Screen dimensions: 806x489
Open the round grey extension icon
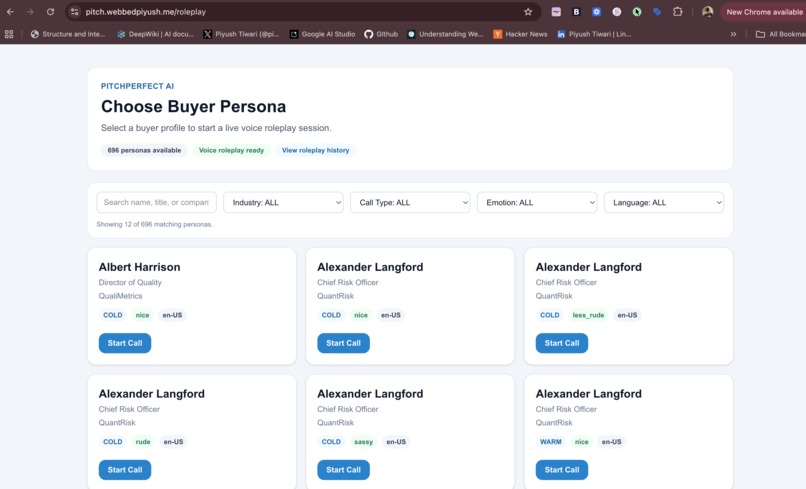point(617,12)
